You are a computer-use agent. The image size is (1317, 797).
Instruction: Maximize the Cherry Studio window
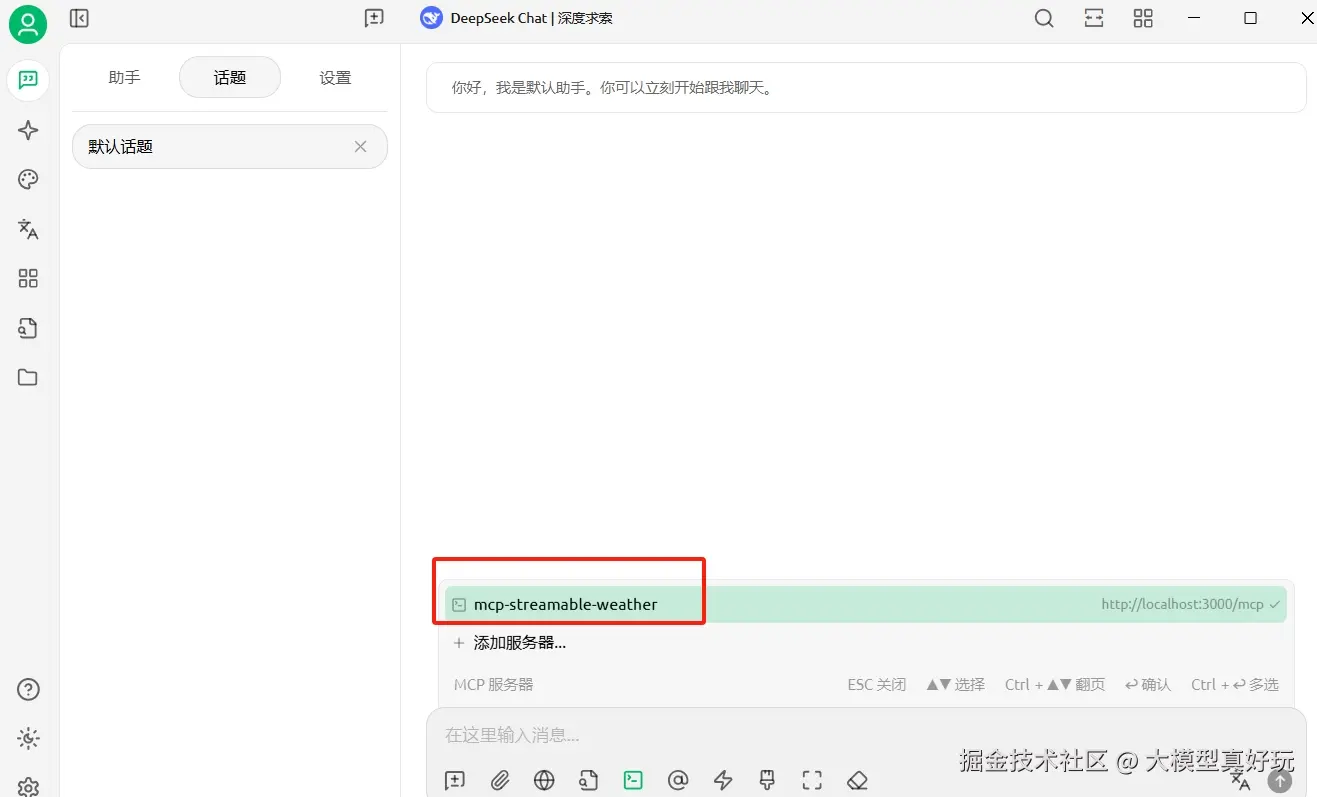click(1250, 18)
